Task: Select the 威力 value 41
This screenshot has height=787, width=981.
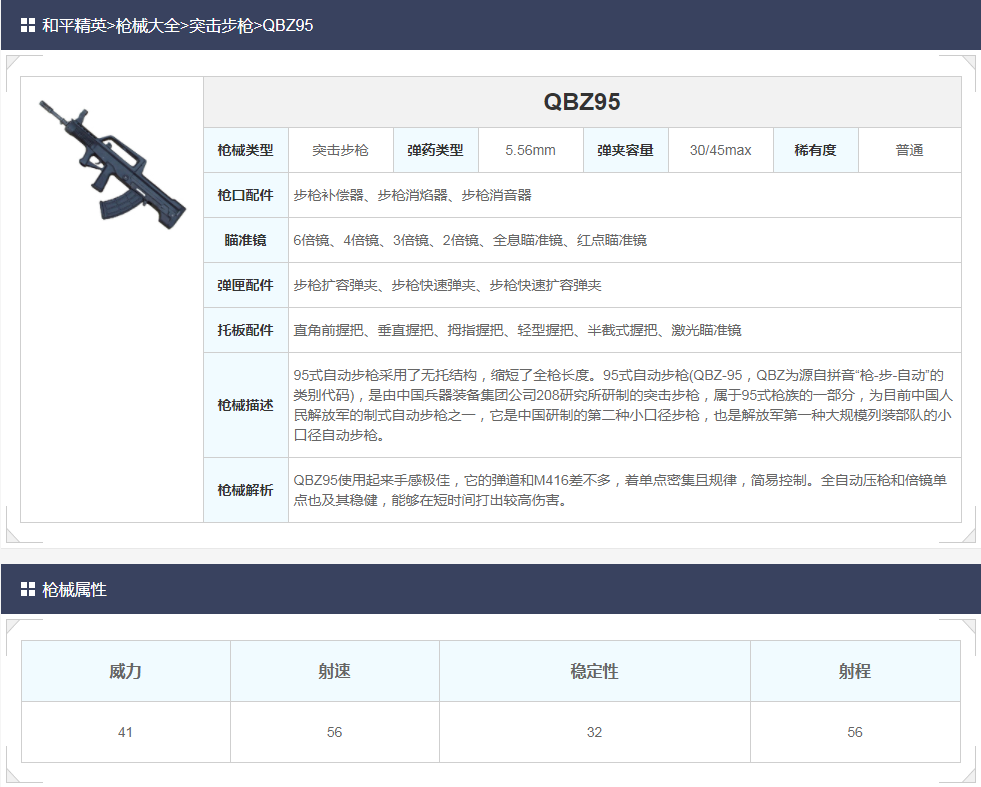Action: pos(126,732)
